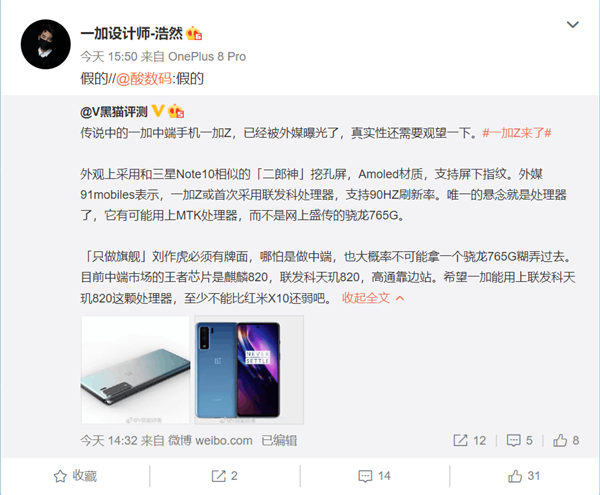Image resolution: width=600 pixels, height=495 pixels.
Task: Add to favorites with the 收藏 star
Action: [x=75, y=476]
